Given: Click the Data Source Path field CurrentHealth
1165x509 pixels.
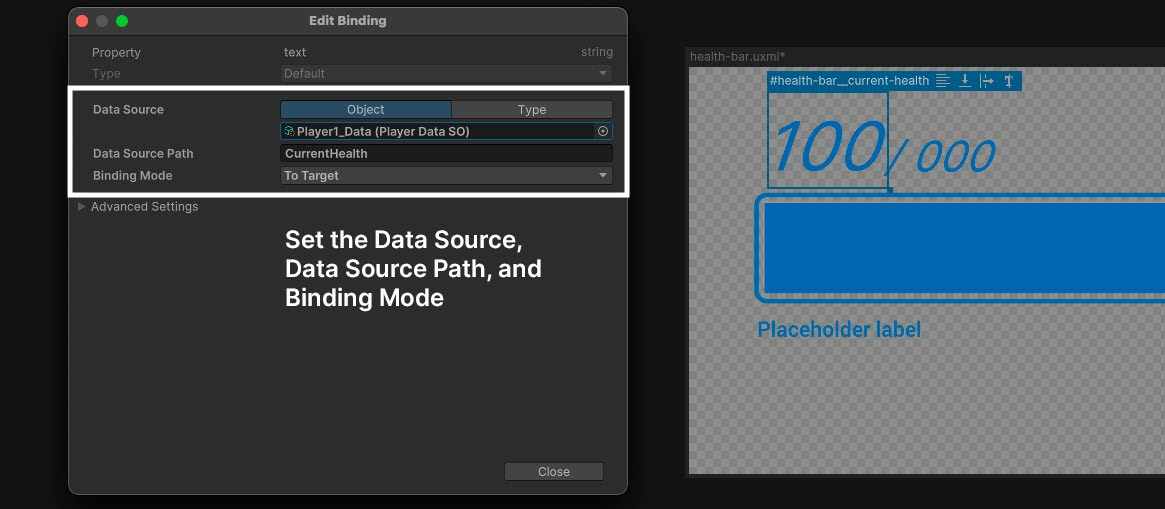Looking at the screenshot, I should coord(447,154).
